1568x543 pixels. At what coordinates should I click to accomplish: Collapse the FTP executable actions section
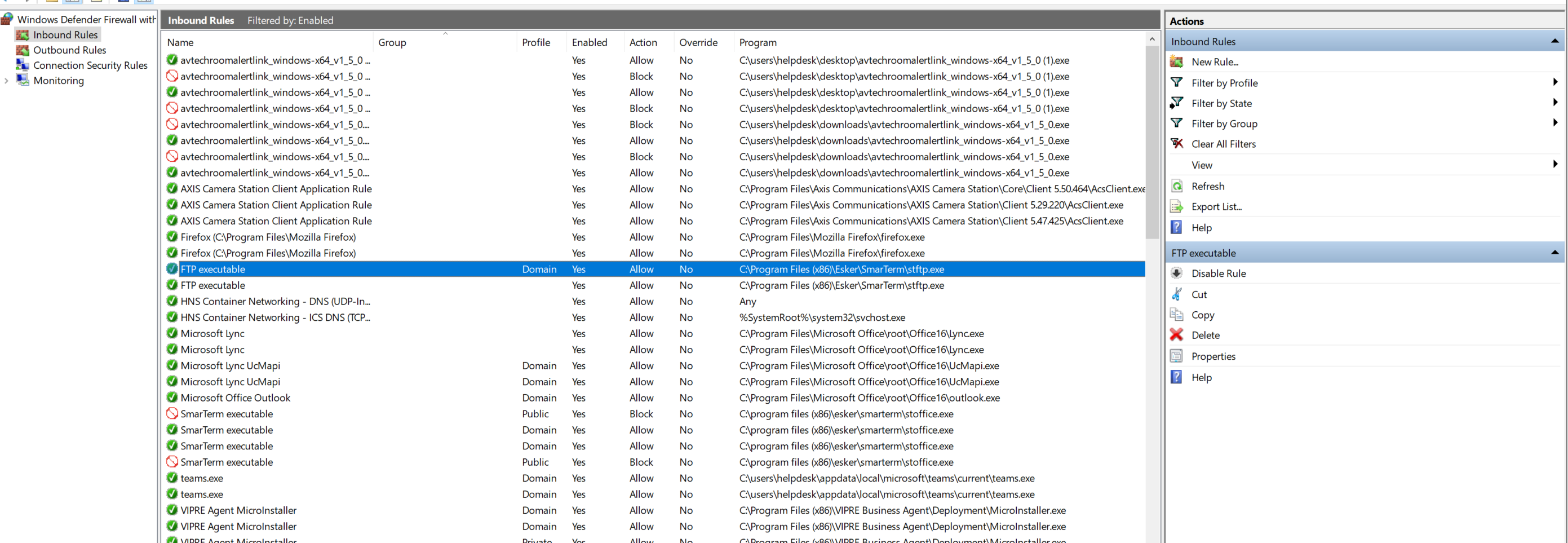click(1554, 253)
